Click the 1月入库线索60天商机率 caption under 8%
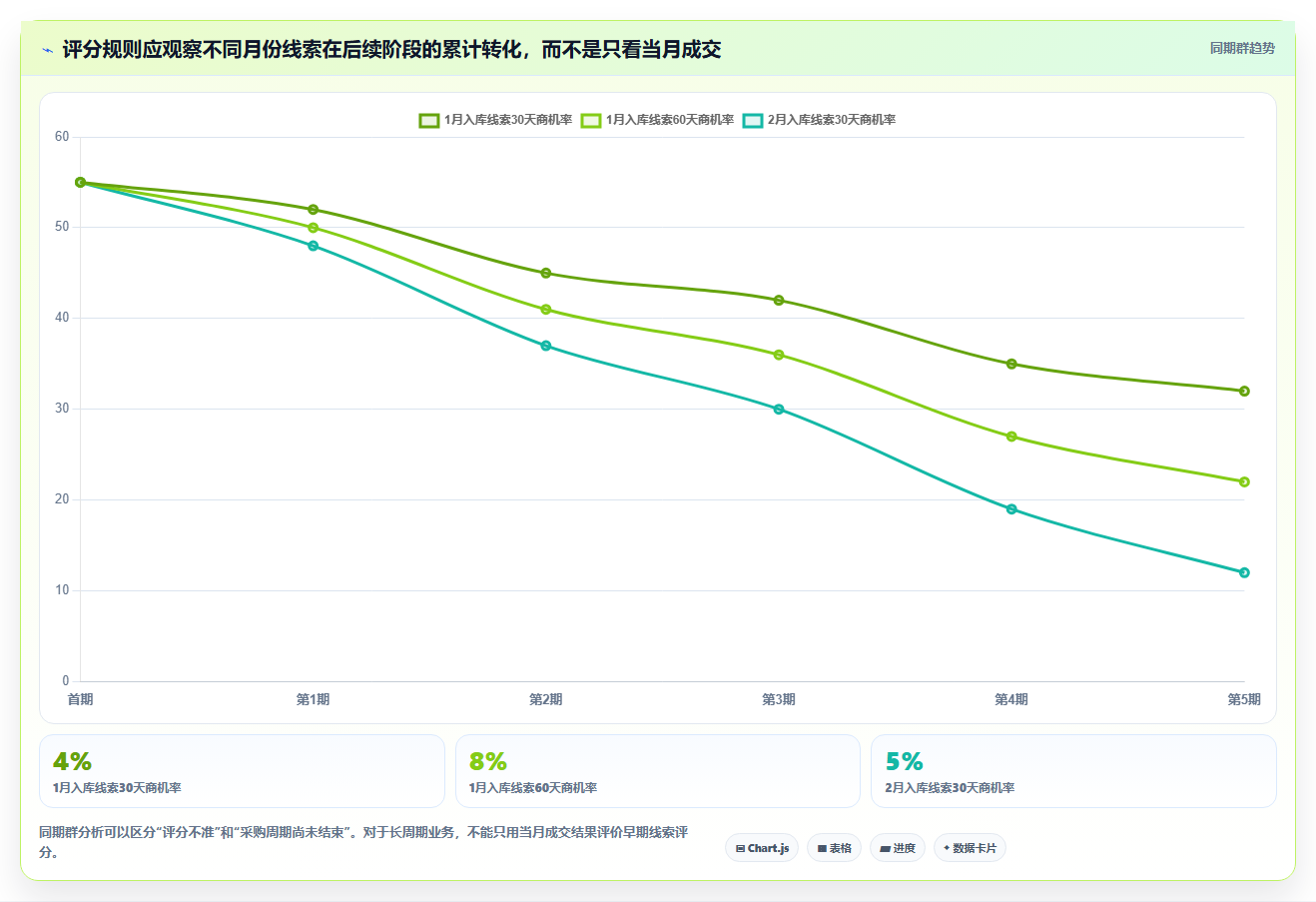 point(533,788)
